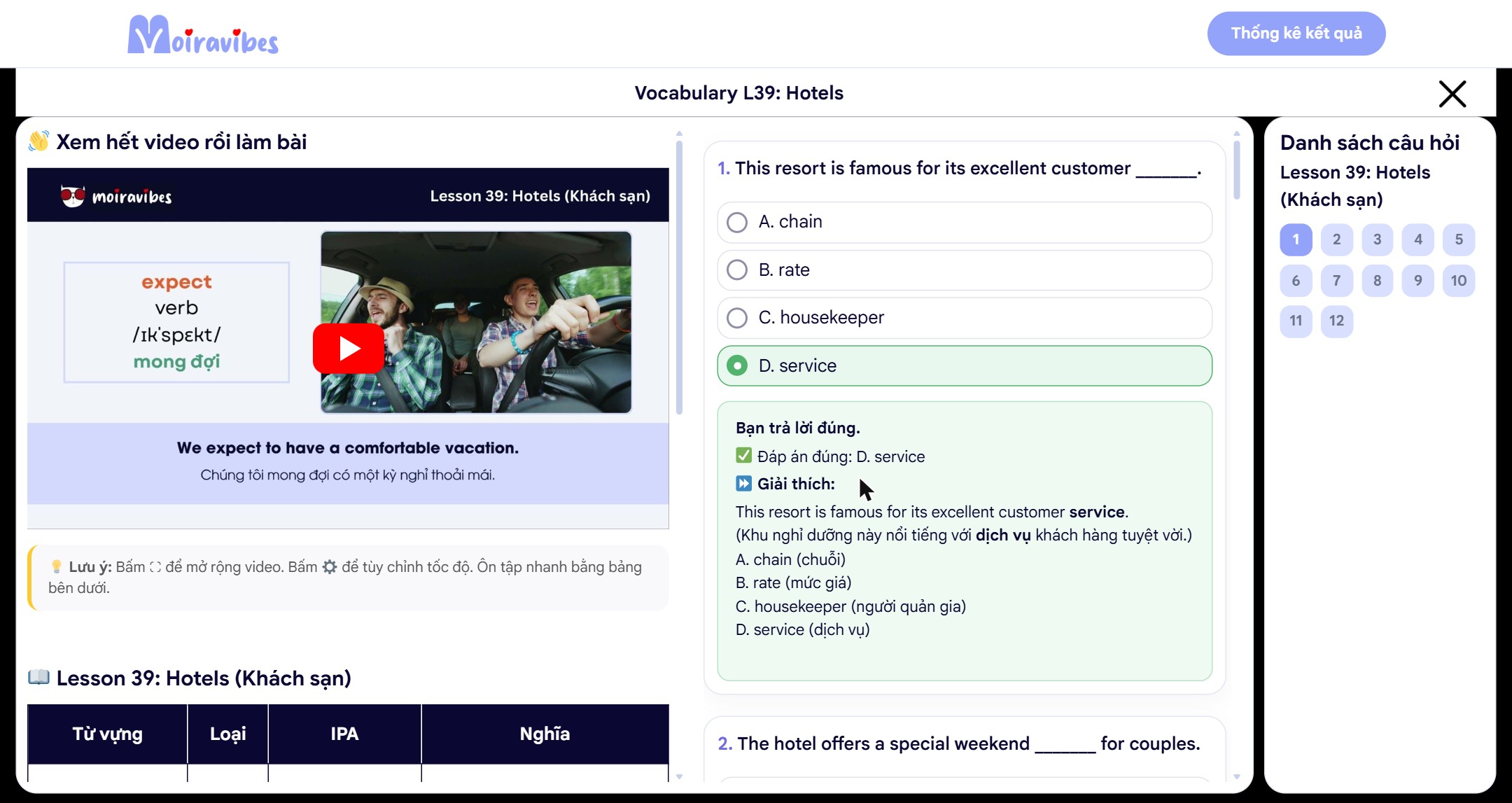Play the YouTube lesson video
This screenshot has width=1512, height=803.
point(348,348)
